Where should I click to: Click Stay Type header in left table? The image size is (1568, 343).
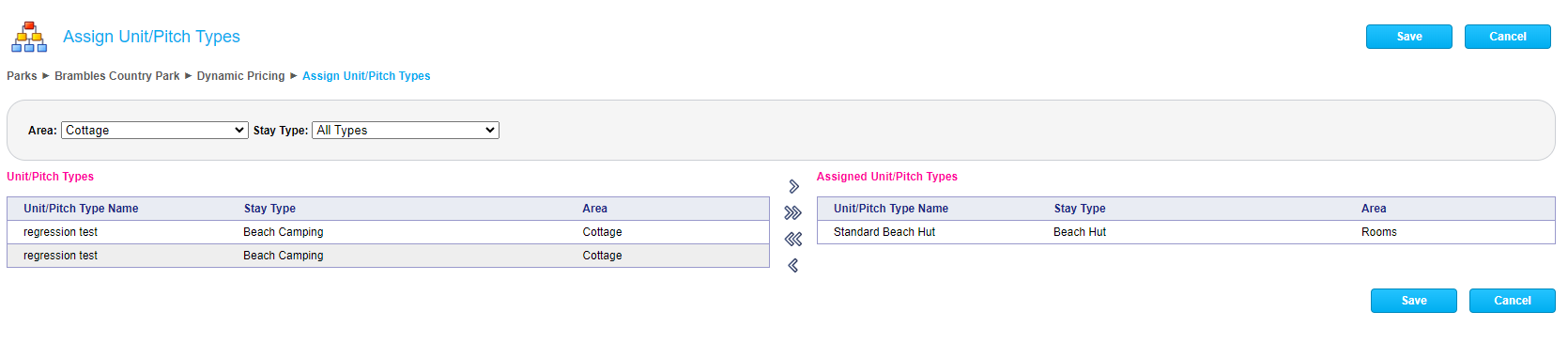pos(269,209)
